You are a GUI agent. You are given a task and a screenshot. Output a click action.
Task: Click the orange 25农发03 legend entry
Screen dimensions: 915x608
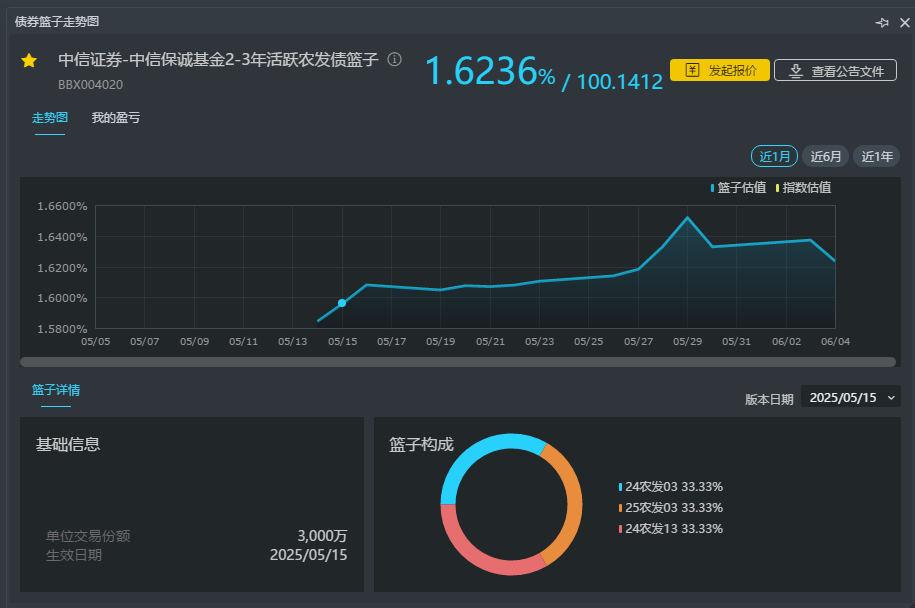click(x=672, y=508)
